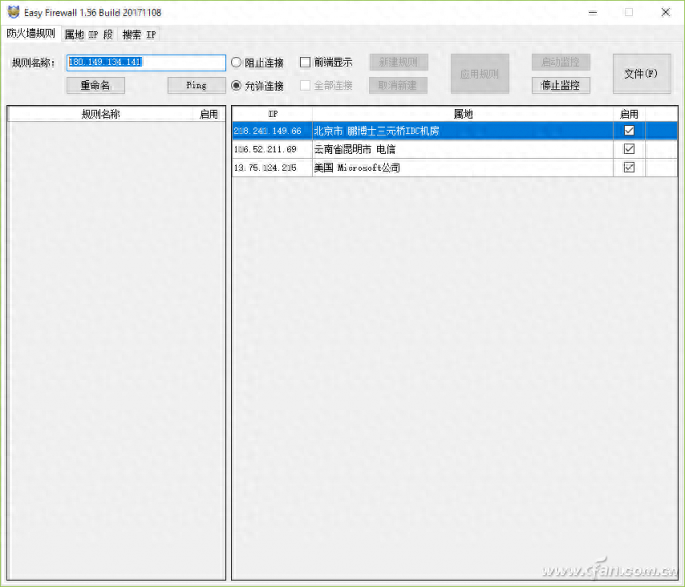Open the 文件(F) menu button
This screenshot has height=587, width=685.
pyautogui.click(x=641, y=73)
